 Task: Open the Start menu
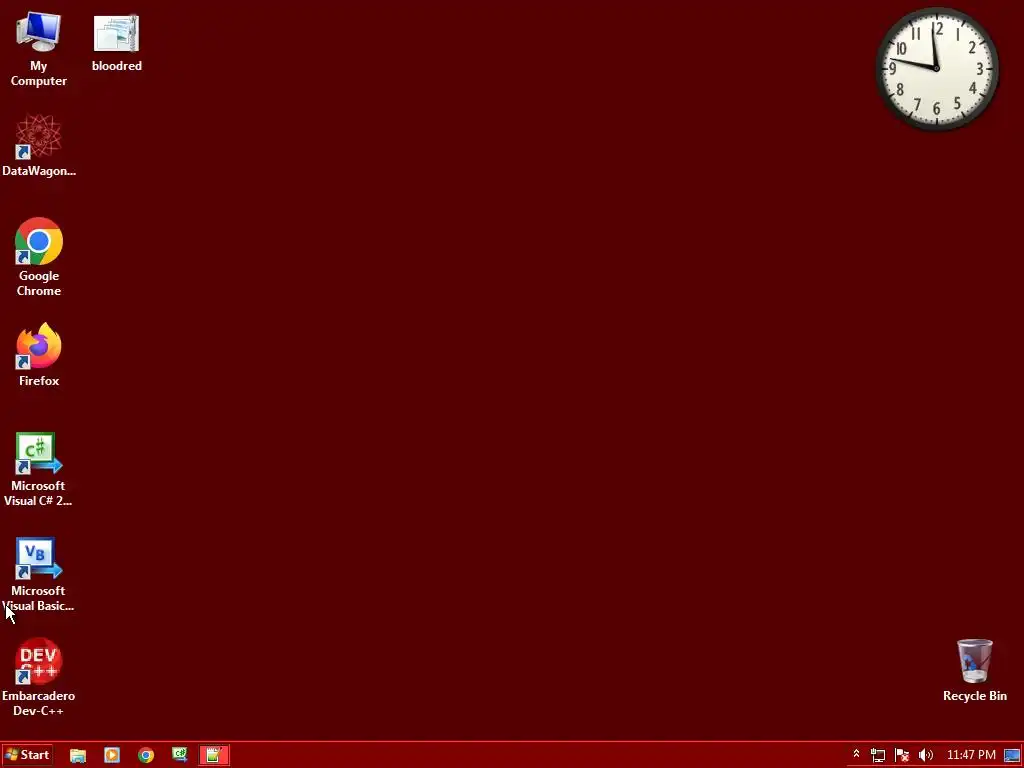[x=27, y=755]
